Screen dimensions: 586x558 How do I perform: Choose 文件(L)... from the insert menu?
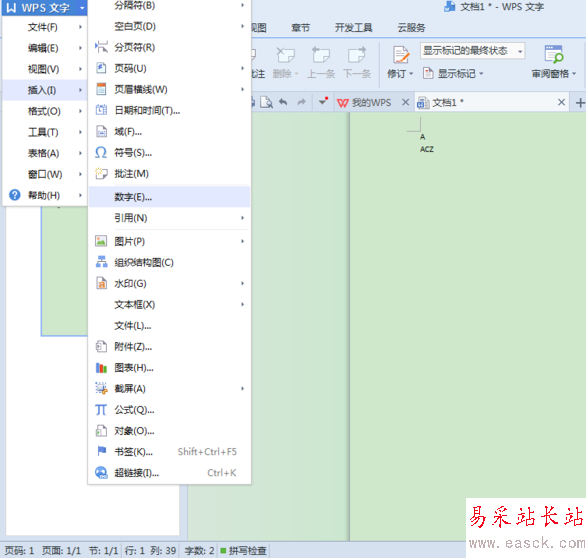pos(169,326)
